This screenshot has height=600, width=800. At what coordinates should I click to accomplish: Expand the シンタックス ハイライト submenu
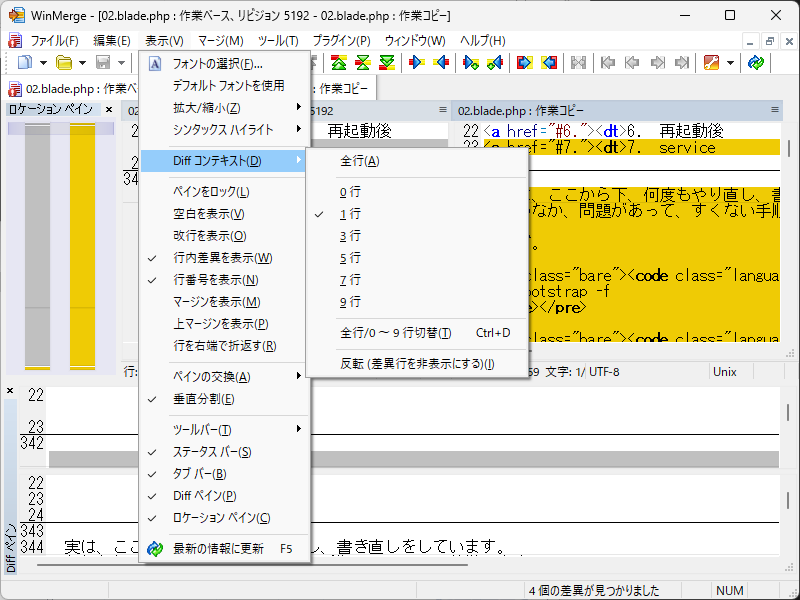[224, 130]
